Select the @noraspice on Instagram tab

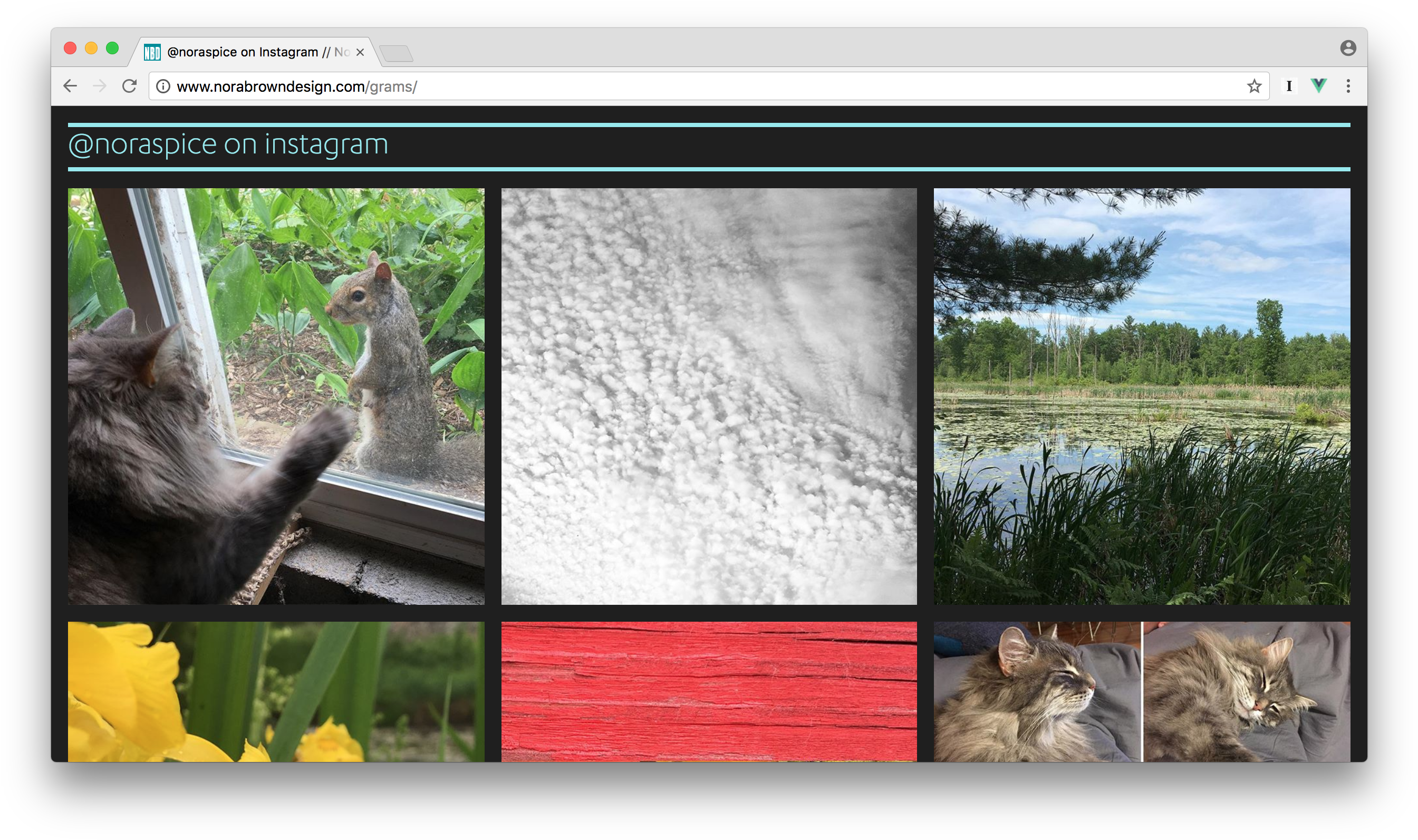pos(255,52)
